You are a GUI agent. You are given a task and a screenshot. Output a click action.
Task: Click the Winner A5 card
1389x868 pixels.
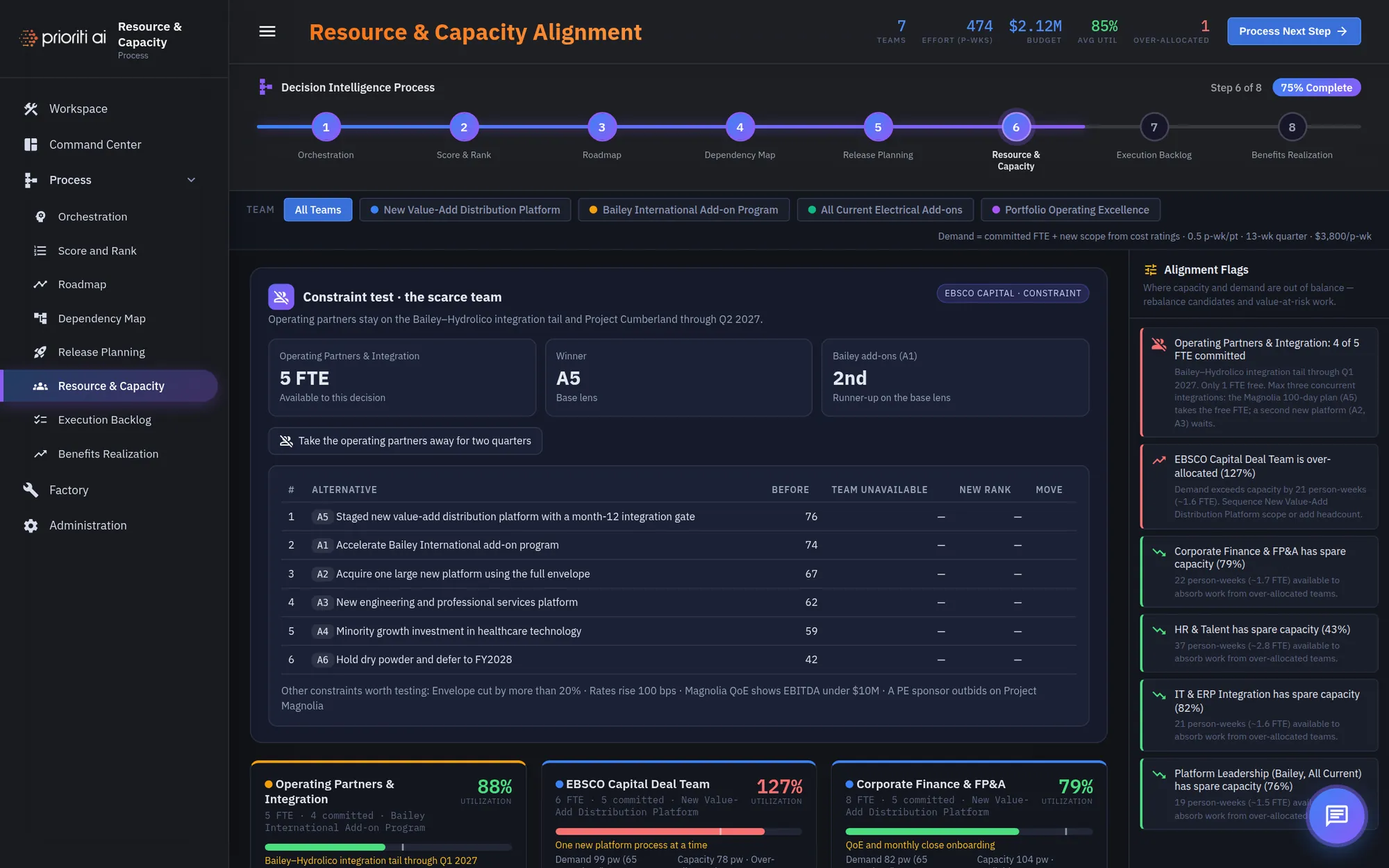click(679, 377)
